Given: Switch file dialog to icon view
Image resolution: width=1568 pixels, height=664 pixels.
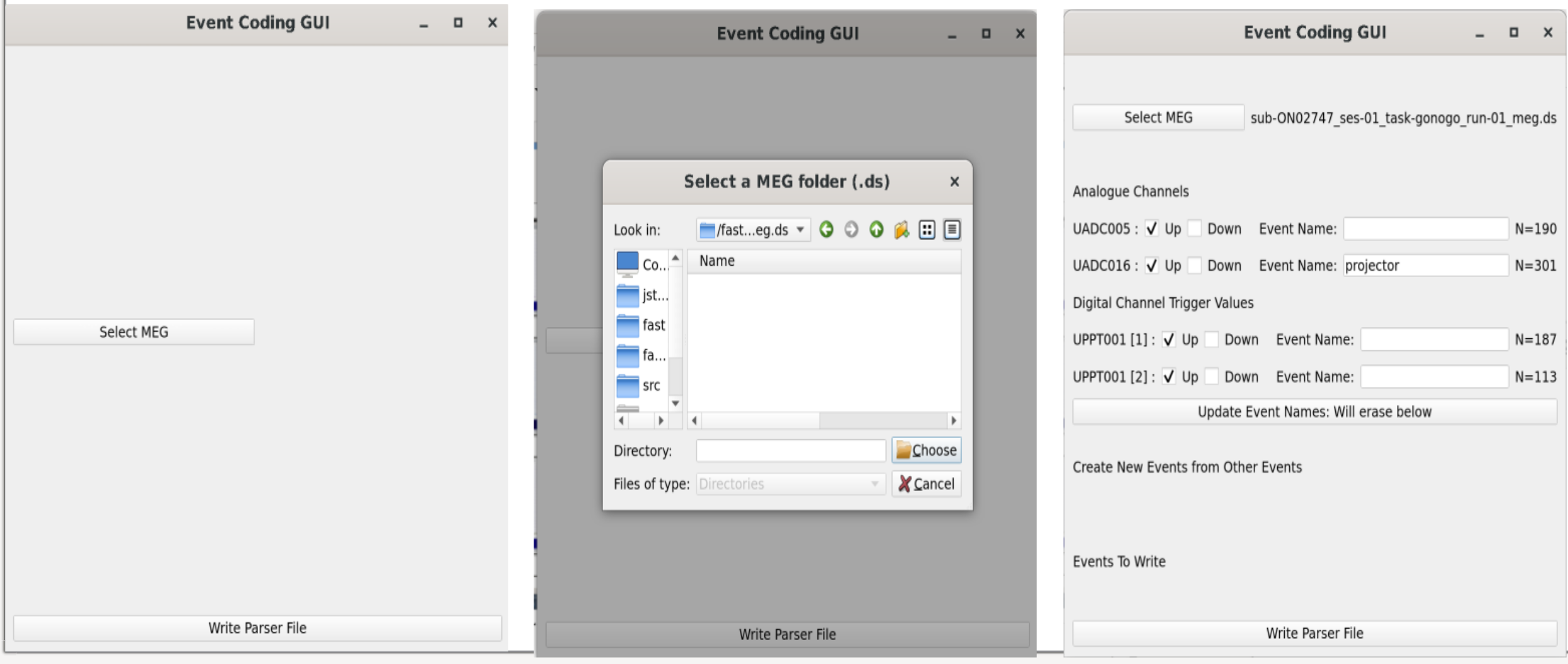Looking at the screenshot, I should (927, 230).
